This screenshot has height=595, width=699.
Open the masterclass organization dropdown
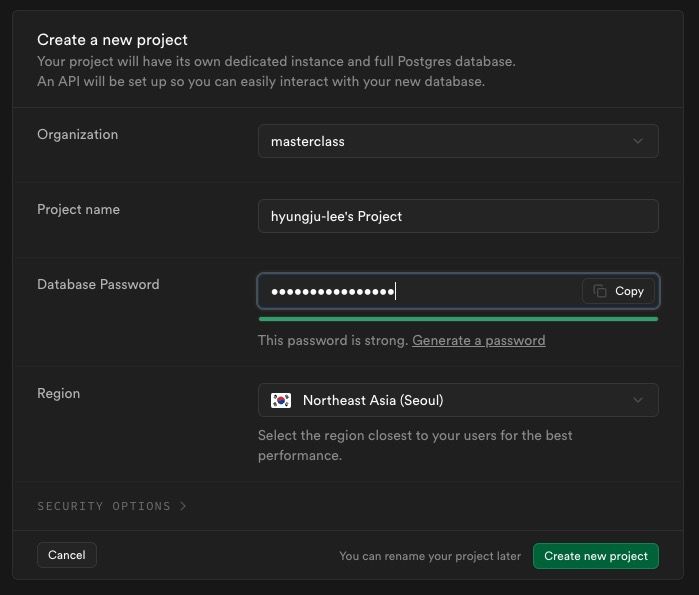pyautogui.click(x=458, y=141)
